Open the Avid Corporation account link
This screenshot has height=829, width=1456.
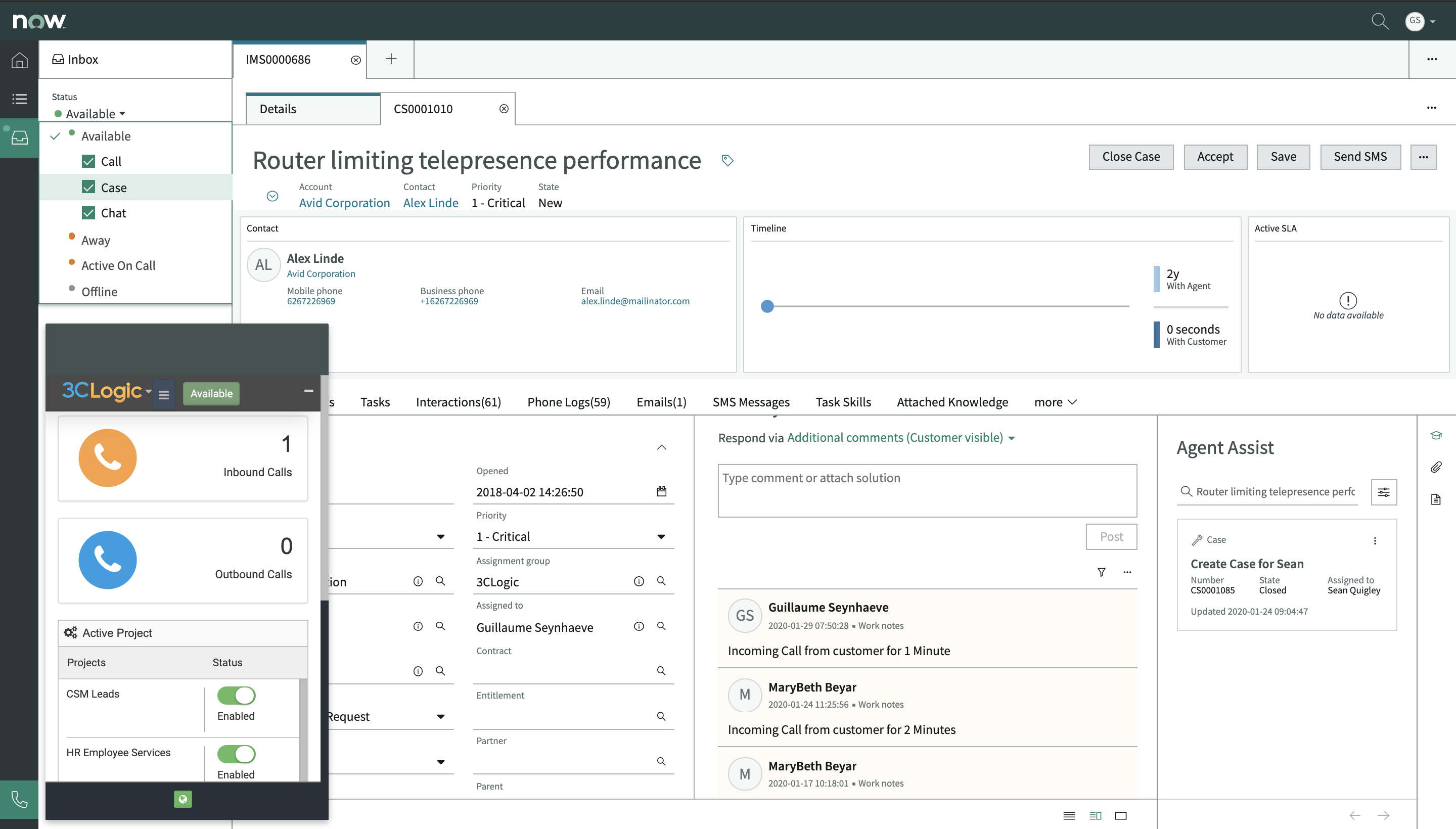(x=344, y=203)
